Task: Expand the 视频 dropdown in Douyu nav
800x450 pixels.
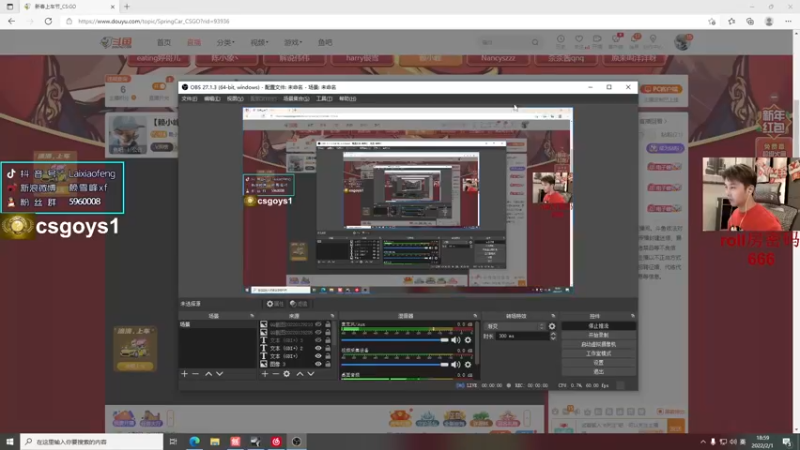Action: (x=259, y=42)
